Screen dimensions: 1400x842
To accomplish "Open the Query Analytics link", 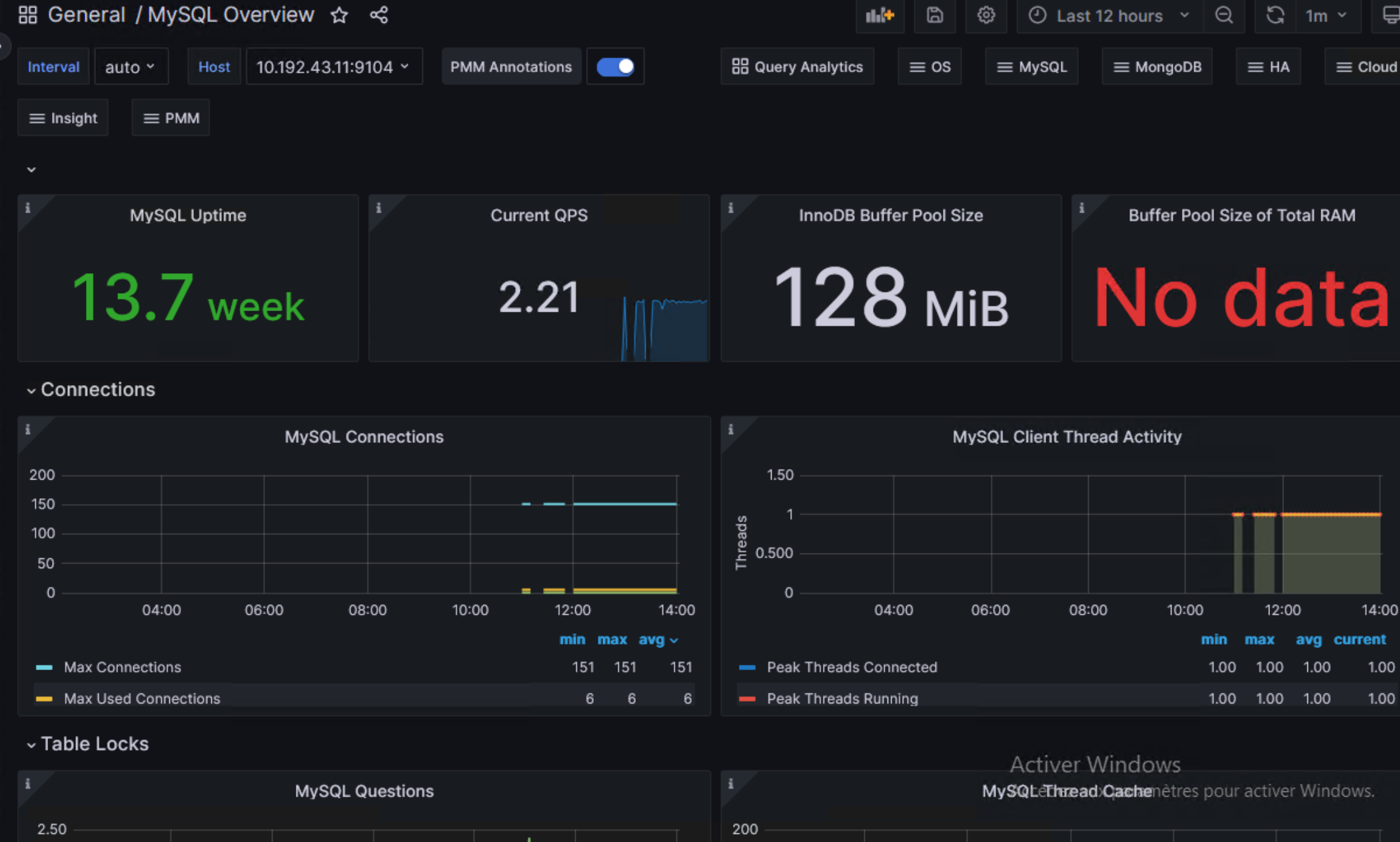I will 797,67.
